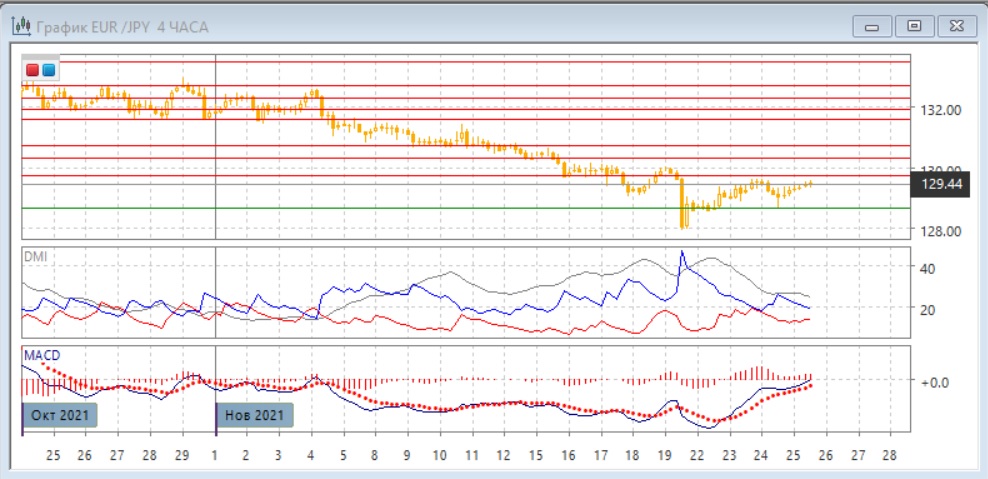Click the Ноя 2021 month marker

click(255, 414)
